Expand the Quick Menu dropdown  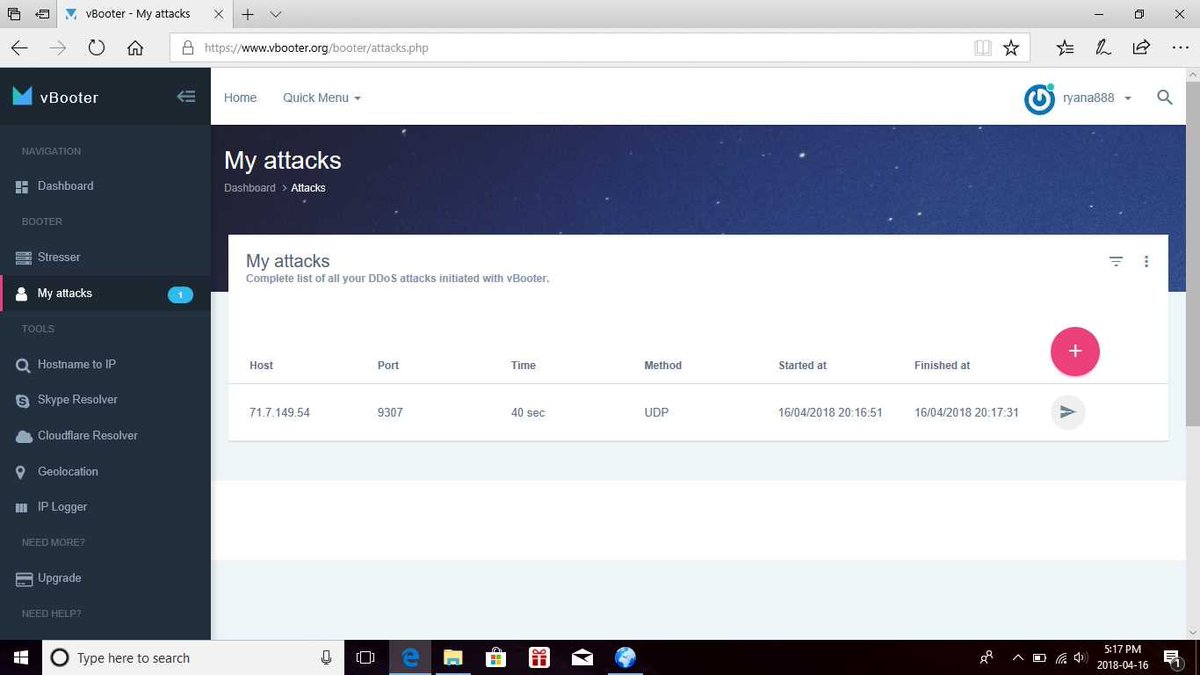[321, 98]
